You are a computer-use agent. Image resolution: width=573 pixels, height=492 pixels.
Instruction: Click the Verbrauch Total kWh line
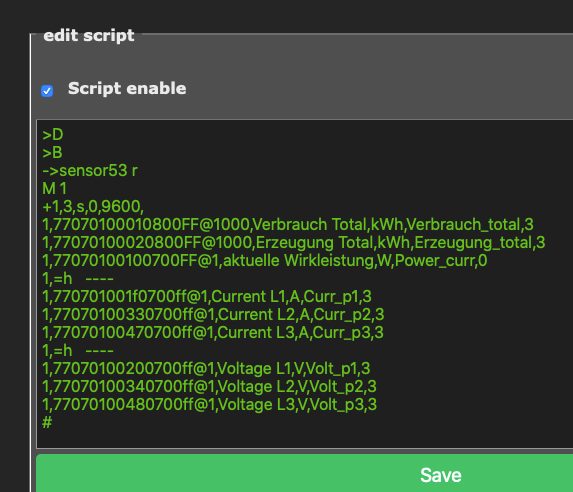288,224
